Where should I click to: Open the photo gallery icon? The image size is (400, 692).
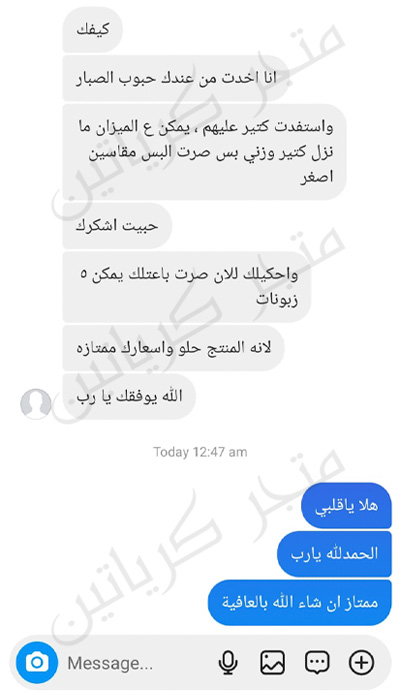pos(272,662)
